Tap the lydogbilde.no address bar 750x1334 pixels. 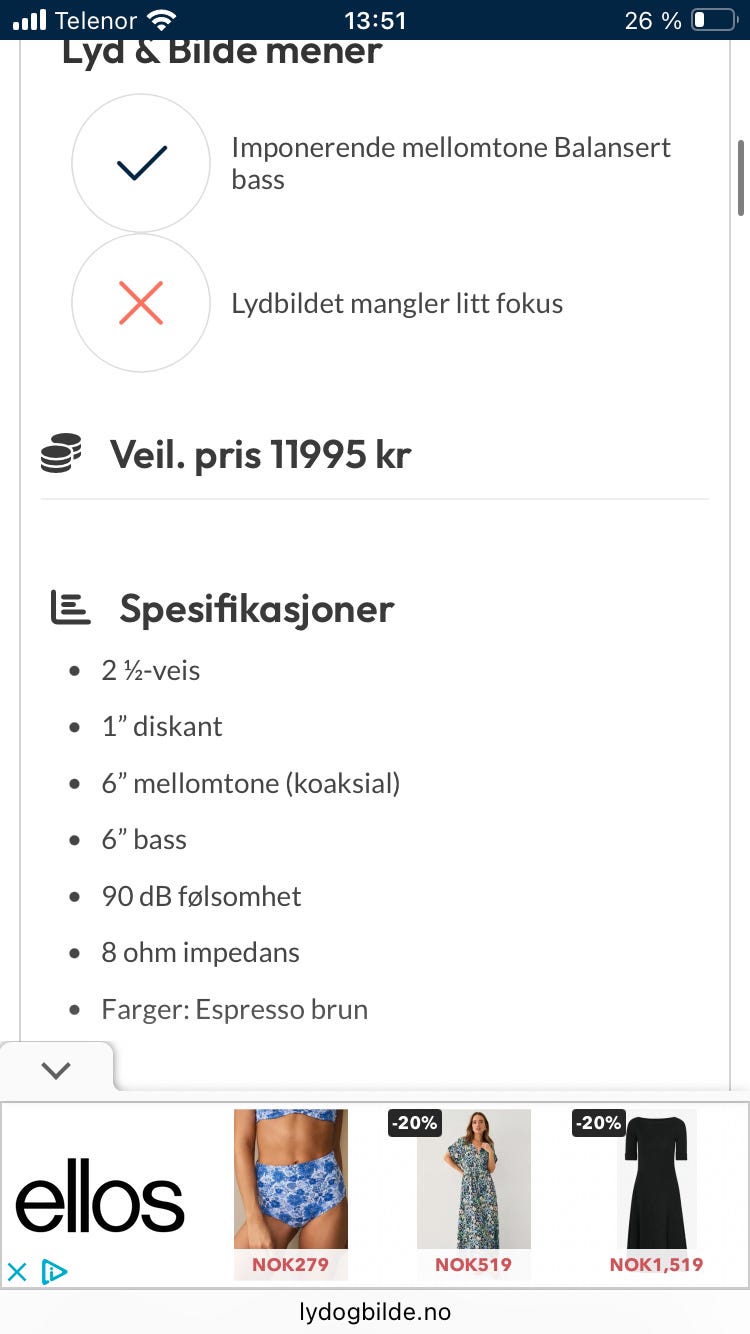(375, 1312)
